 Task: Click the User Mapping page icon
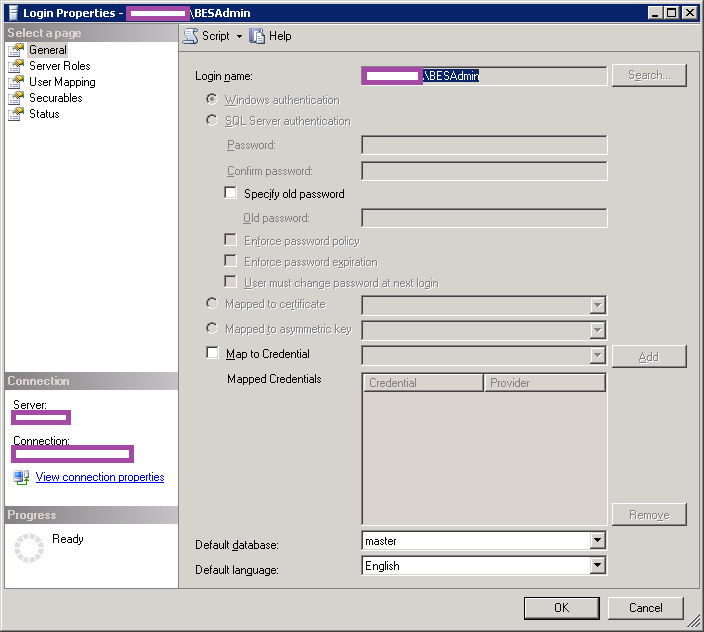pyautogui.click(x=16, y=82)
